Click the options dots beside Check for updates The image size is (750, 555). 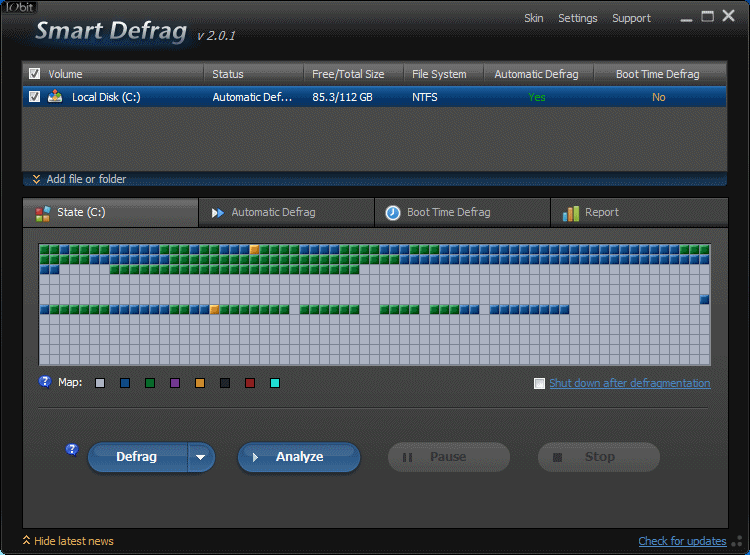tap(739, 541)
